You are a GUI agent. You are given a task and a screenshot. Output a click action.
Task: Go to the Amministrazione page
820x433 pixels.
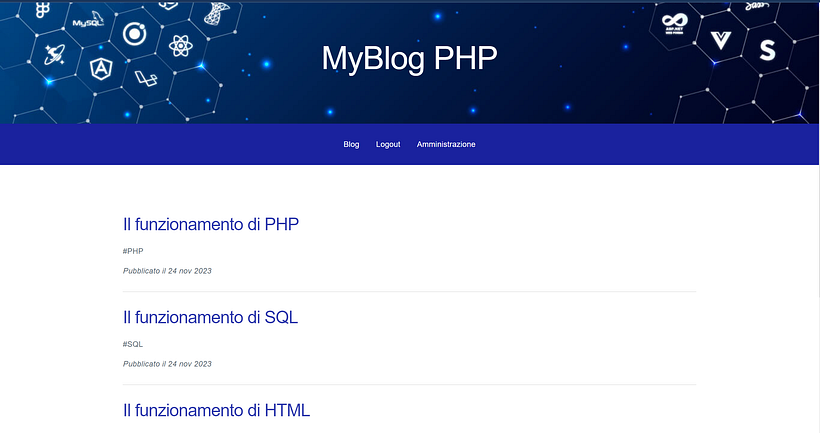(x=446, y=144)
